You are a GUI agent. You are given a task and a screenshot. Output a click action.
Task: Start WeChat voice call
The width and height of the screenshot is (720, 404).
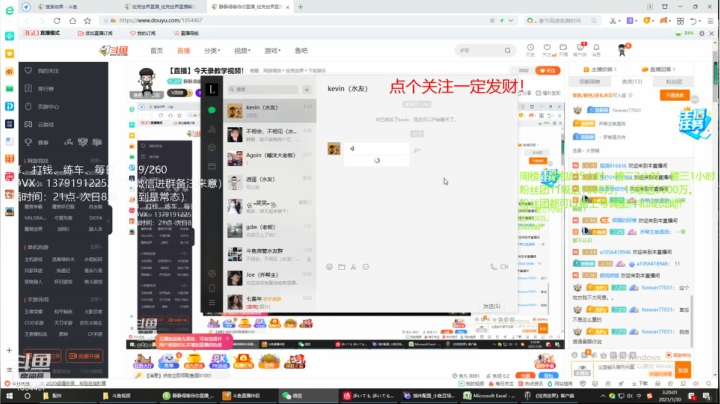tap(493, 267)
